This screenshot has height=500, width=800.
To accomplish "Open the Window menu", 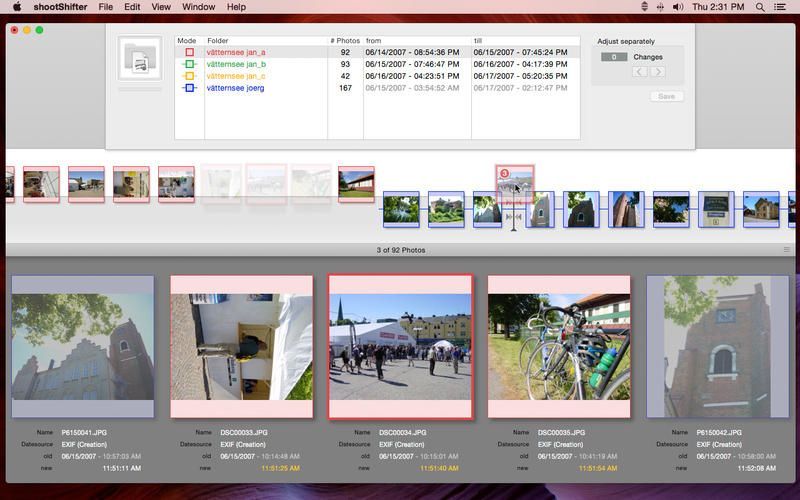I will click(x=198, y=7).
